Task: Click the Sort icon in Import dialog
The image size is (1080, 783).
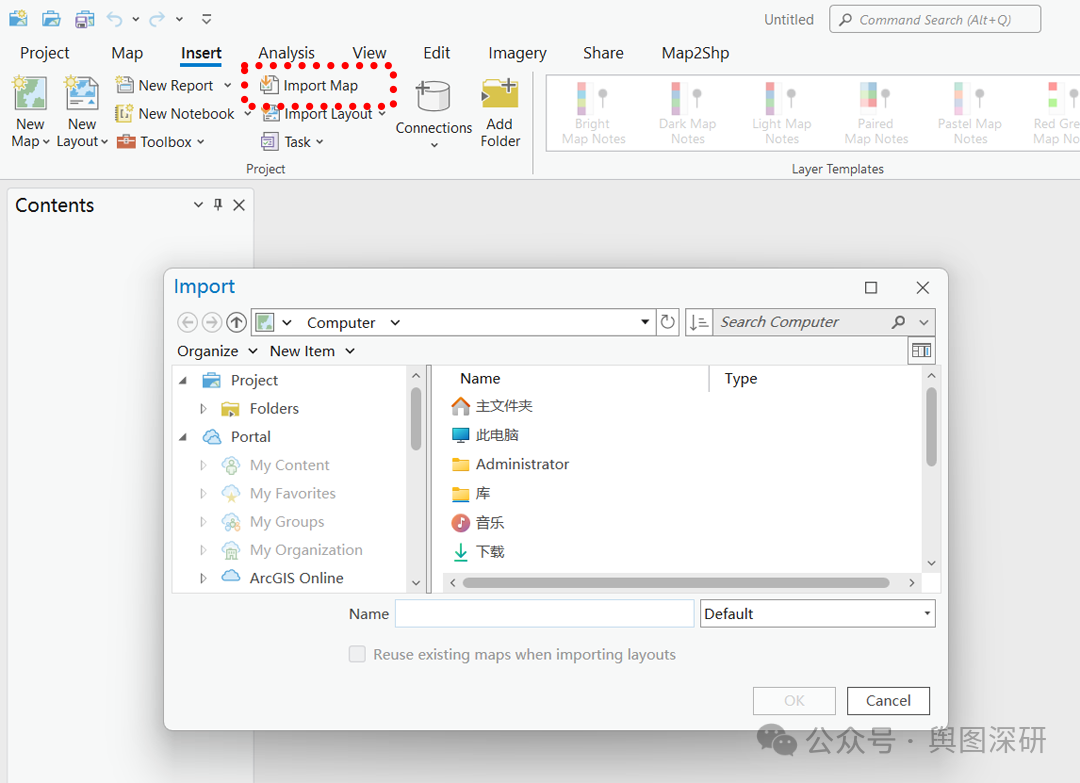Action: coord(699,322)
